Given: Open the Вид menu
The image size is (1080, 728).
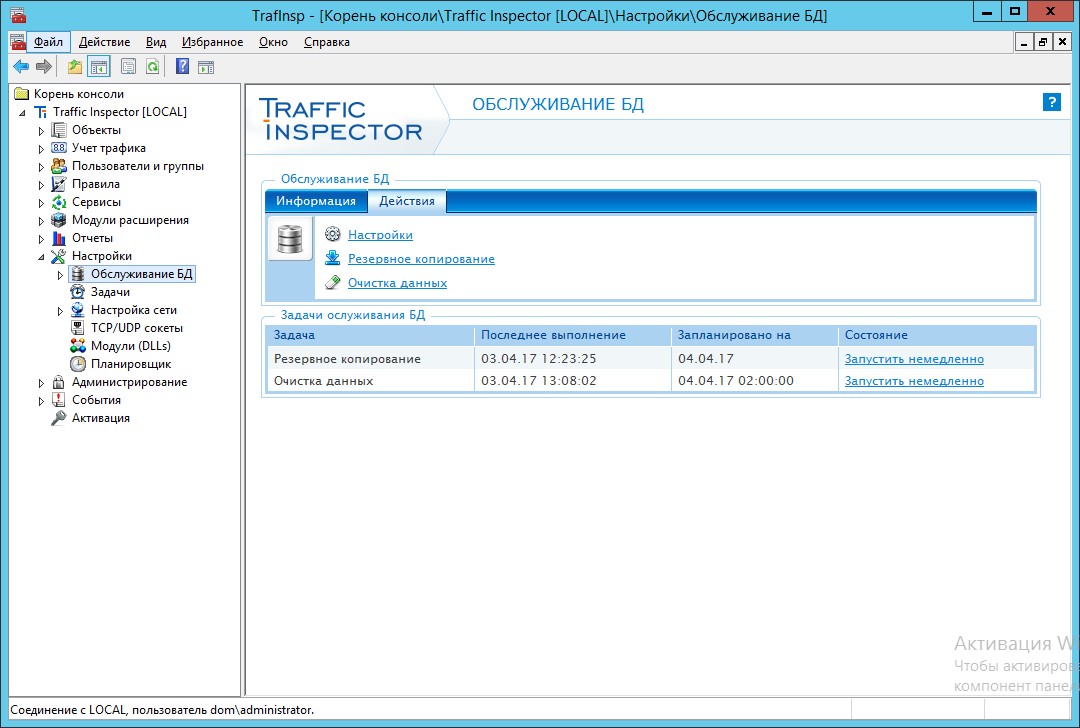Looking at the screenshot, I should pos(156,42).
